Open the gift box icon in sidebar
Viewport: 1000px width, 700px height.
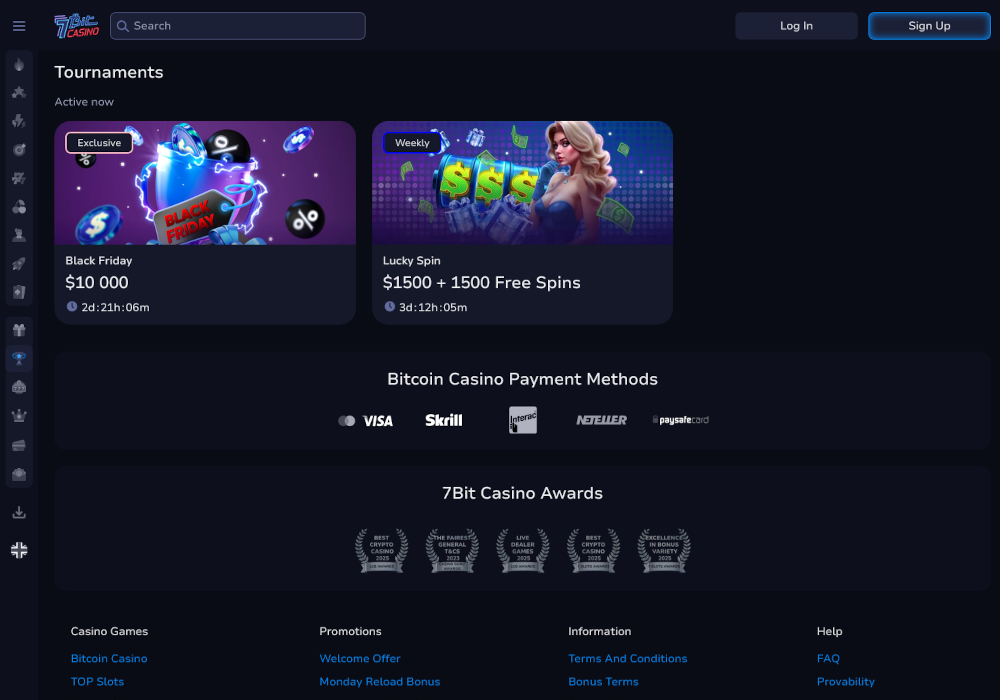tap(19, 330)
